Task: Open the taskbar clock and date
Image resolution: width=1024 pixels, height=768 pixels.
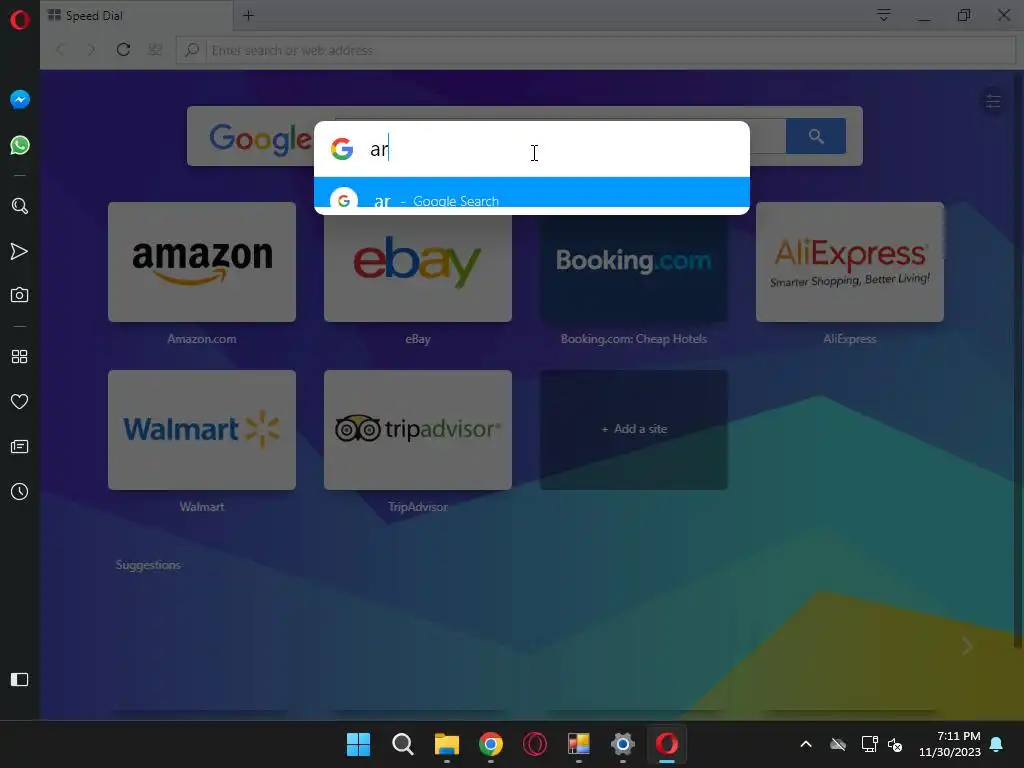Action: pyautogui.click(x=950, y=744)
